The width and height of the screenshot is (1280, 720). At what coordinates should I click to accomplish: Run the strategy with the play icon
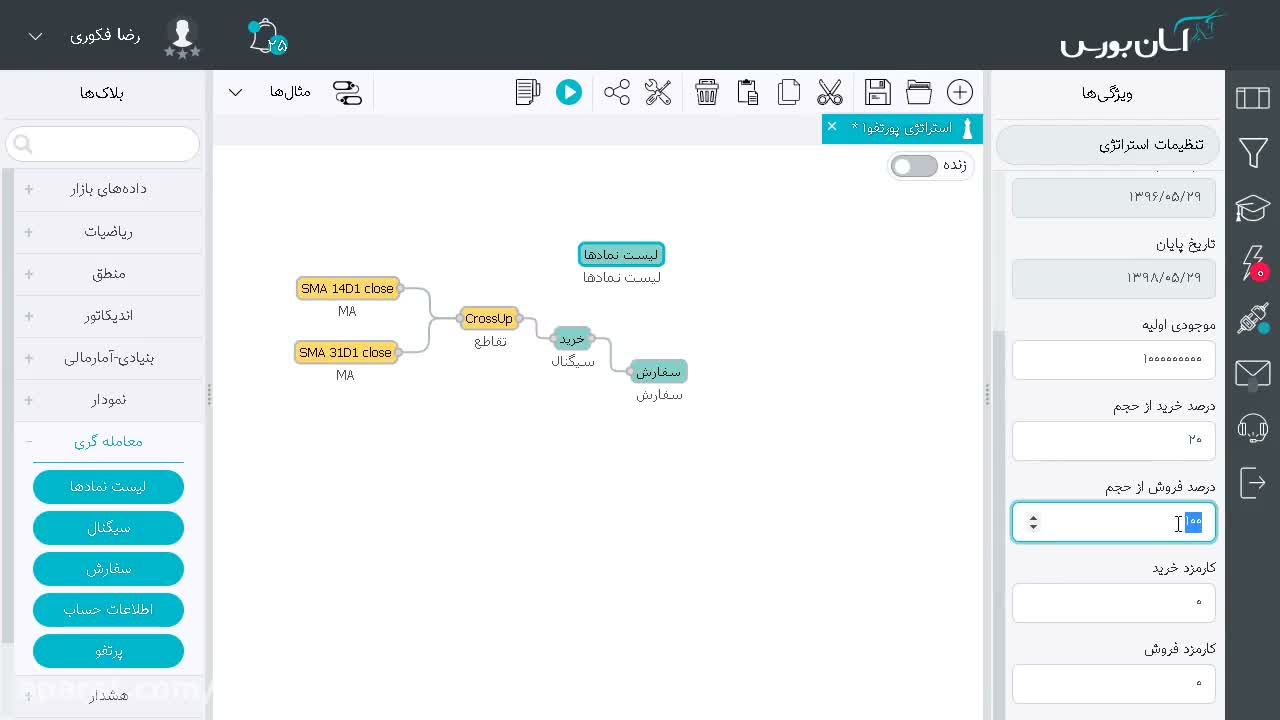pyautogui.click(x=569, y=92)
